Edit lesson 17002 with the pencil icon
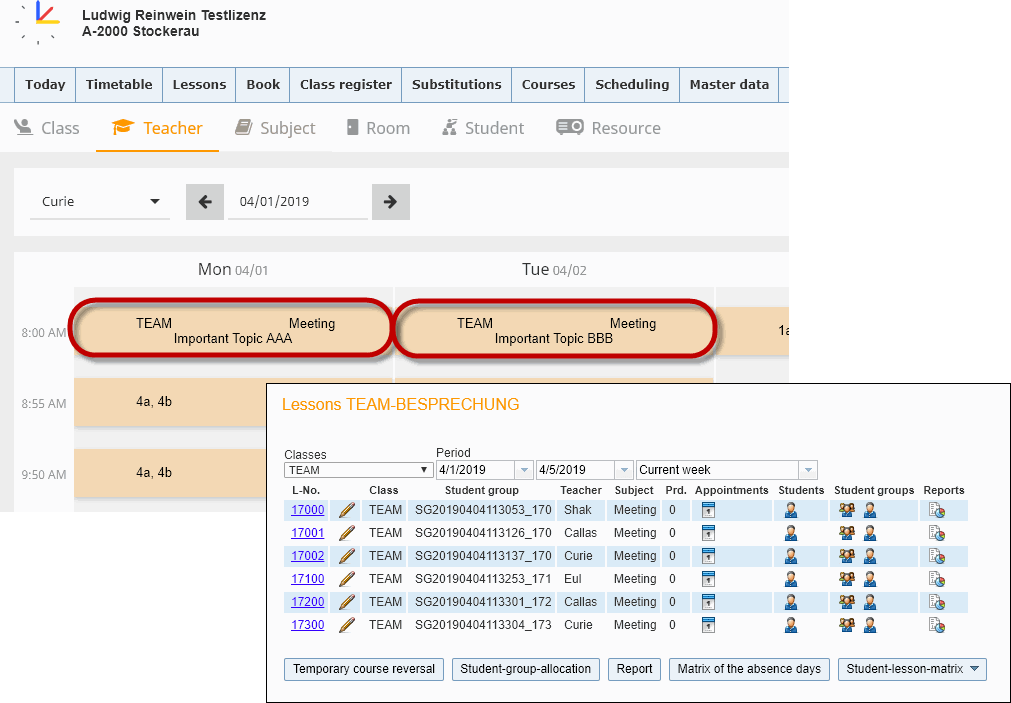The image size is (1011, 703). [x=347, y=556]
